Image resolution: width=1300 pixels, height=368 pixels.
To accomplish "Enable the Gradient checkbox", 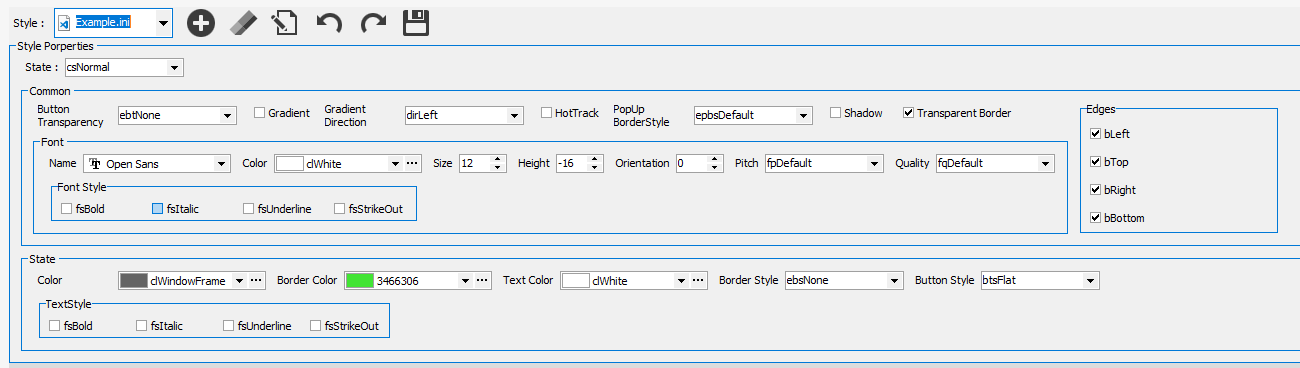I will (x=259, y=113).
